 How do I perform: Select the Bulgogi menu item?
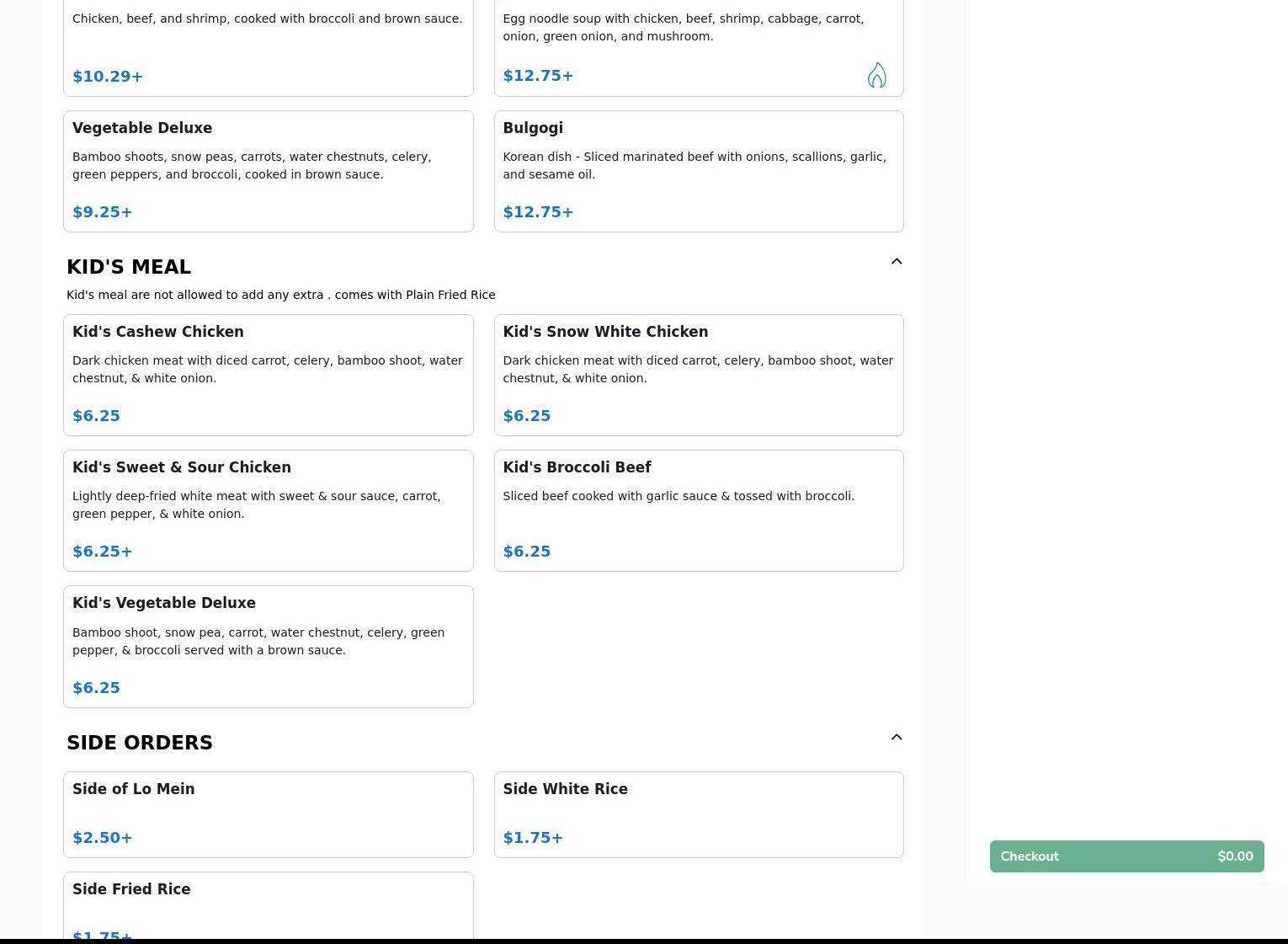[698, 171]
